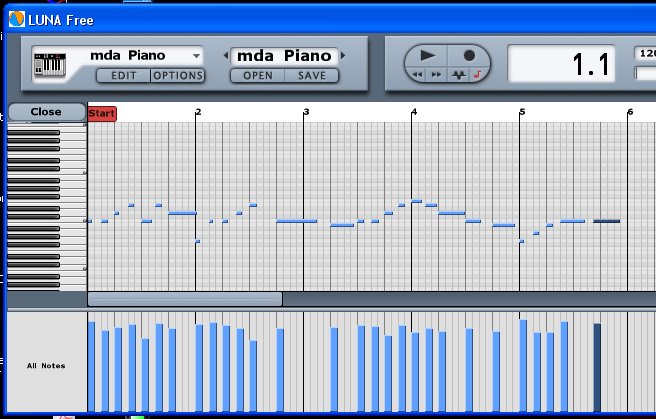Click bar 5 on the timeline ruler
656x419 pixels.
[x=522, y=112]
